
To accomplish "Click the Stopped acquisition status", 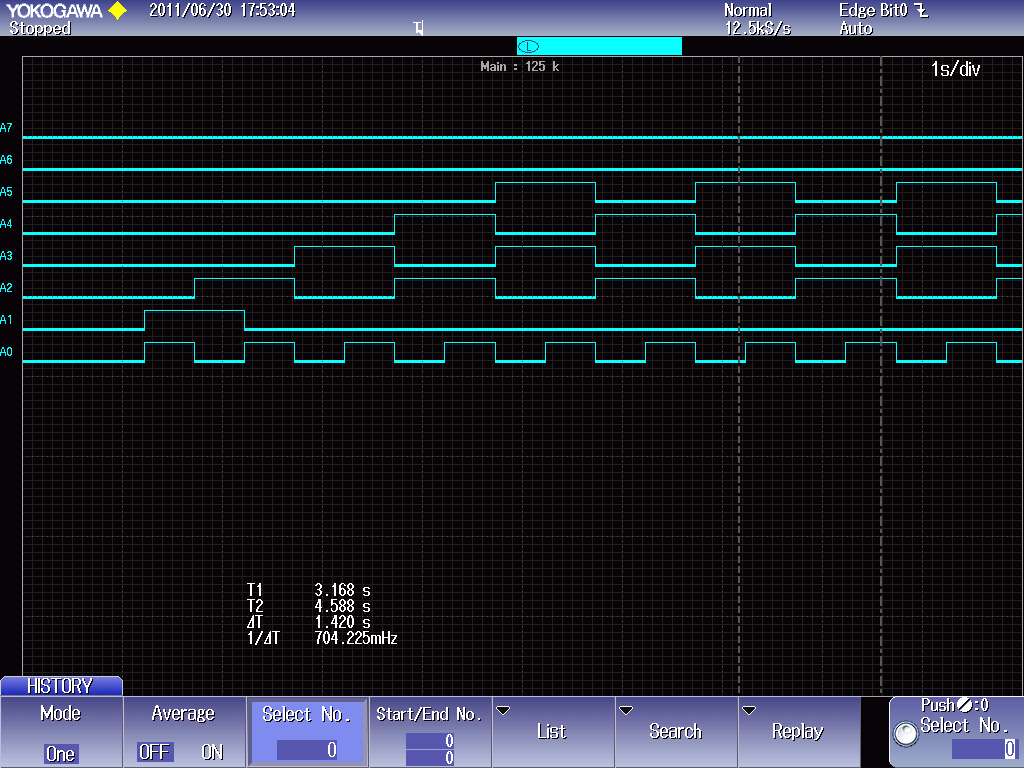I will click(x=40, y=28).
